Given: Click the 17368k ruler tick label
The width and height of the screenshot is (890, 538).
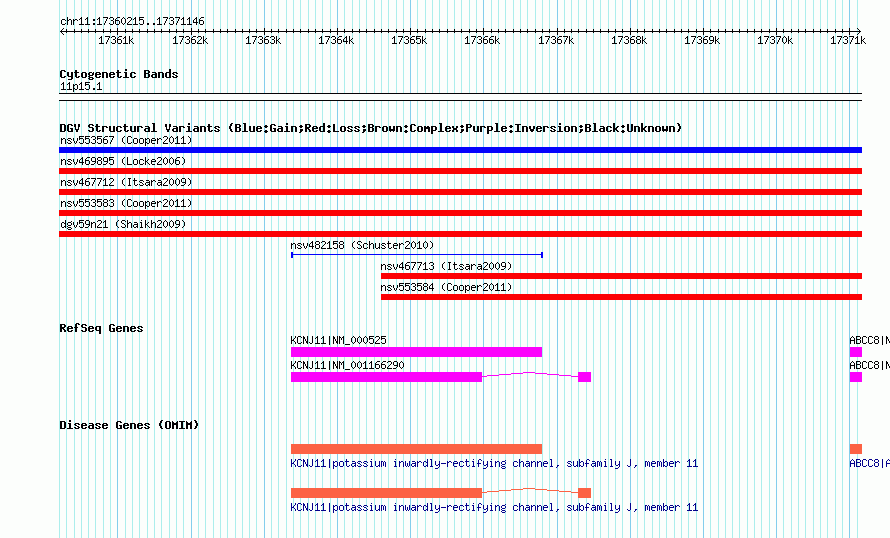Looking at the screenshot, I should tap(629, 40).
